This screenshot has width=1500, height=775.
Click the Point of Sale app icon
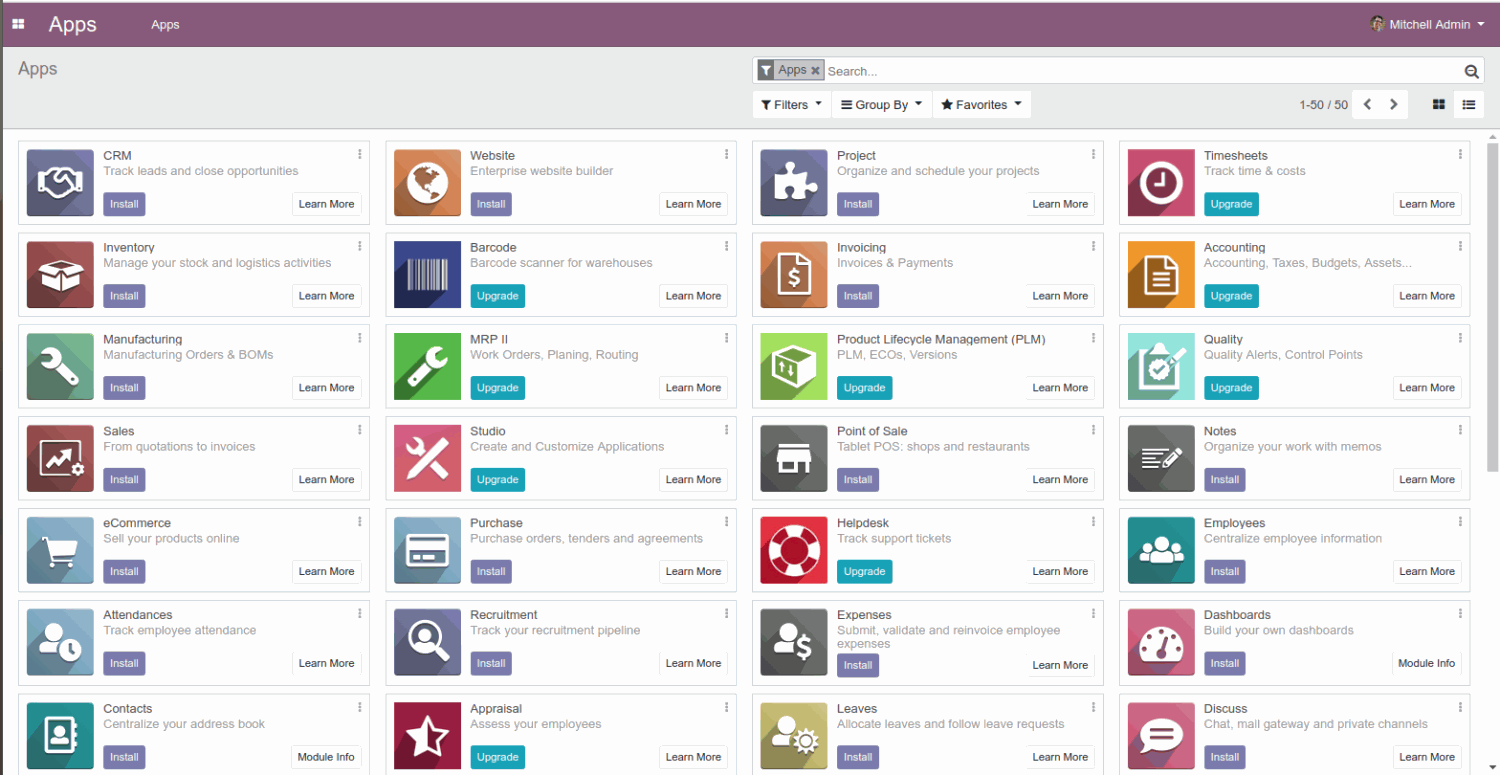pyautogui.click(x=793, y=458)
